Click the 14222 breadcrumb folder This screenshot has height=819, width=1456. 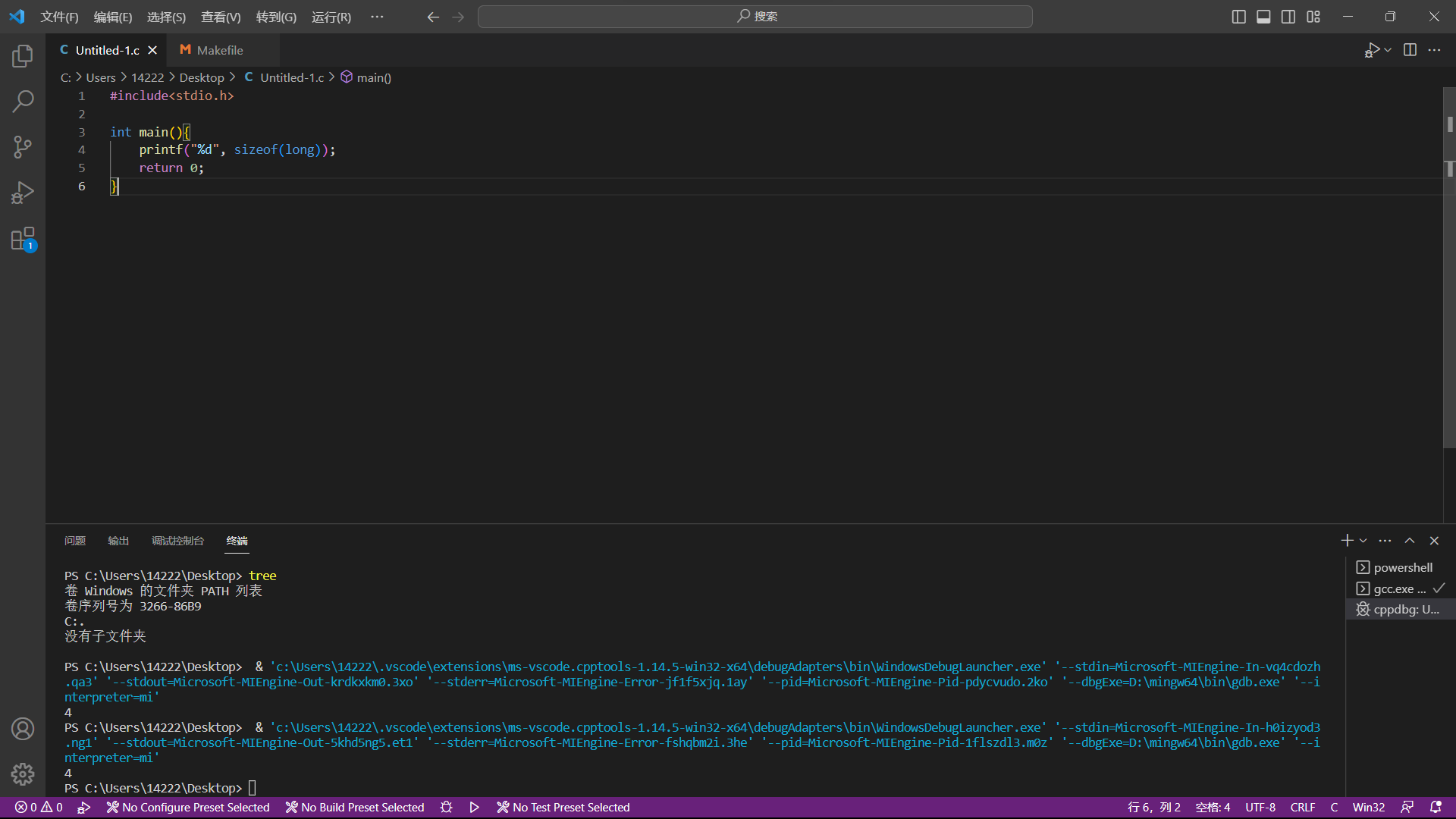[x=147, y=77]
